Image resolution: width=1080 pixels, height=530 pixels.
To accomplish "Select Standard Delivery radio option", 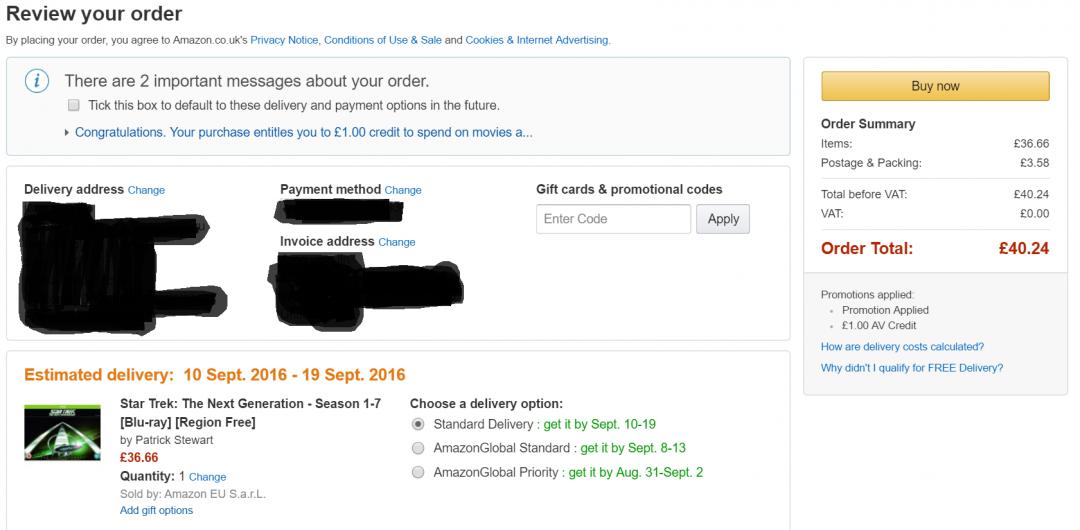I will (x=418, y=424).
